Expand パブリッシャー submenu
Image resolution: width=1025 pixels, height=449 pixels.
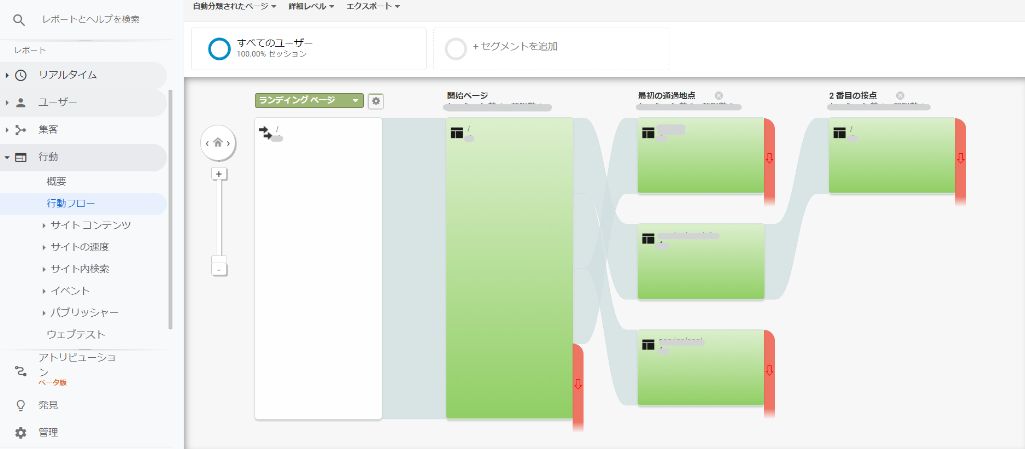coord(44,312)
